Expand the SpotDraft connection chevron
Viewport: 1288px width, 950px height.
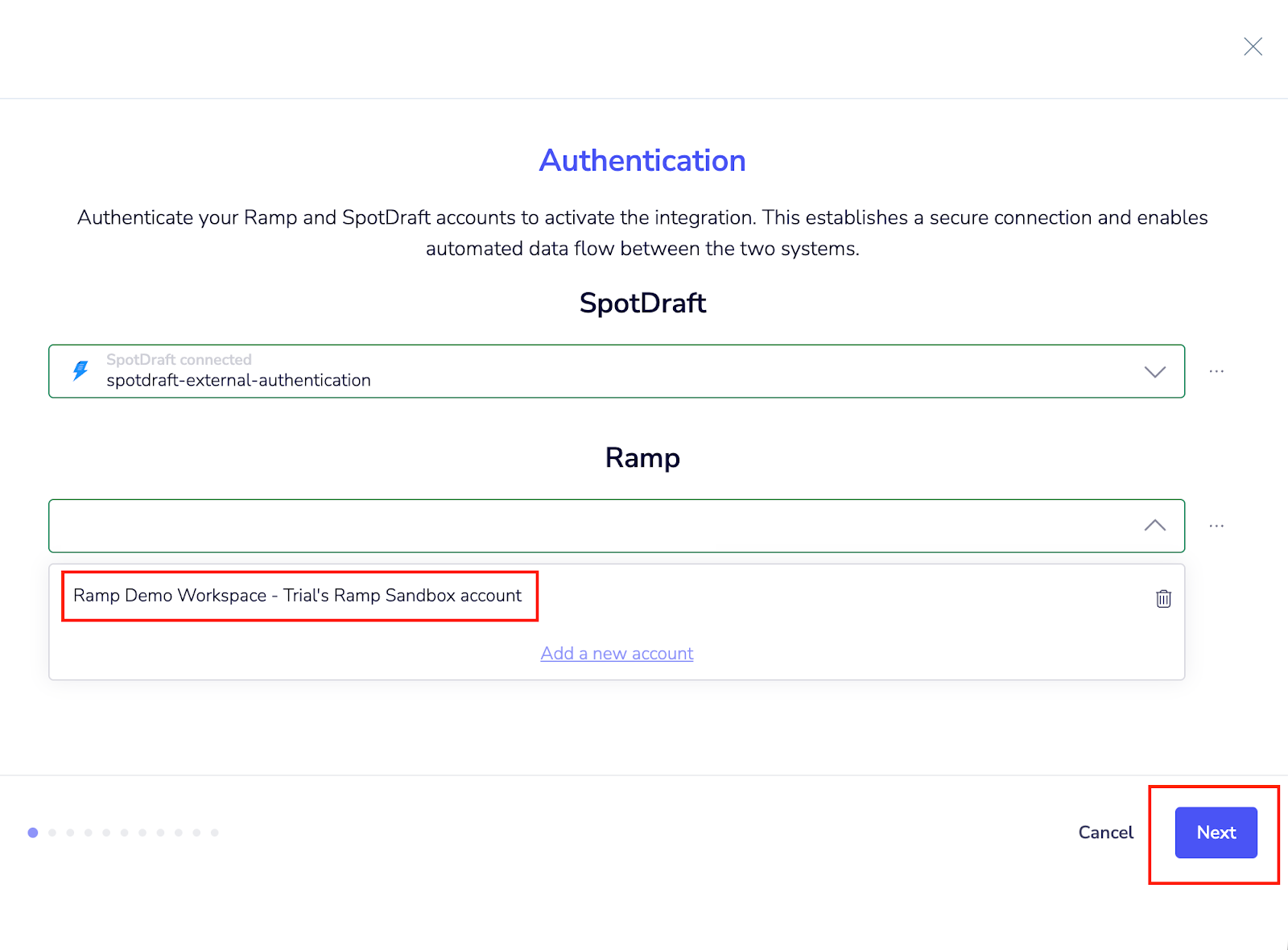click(x=1154, y=371)
